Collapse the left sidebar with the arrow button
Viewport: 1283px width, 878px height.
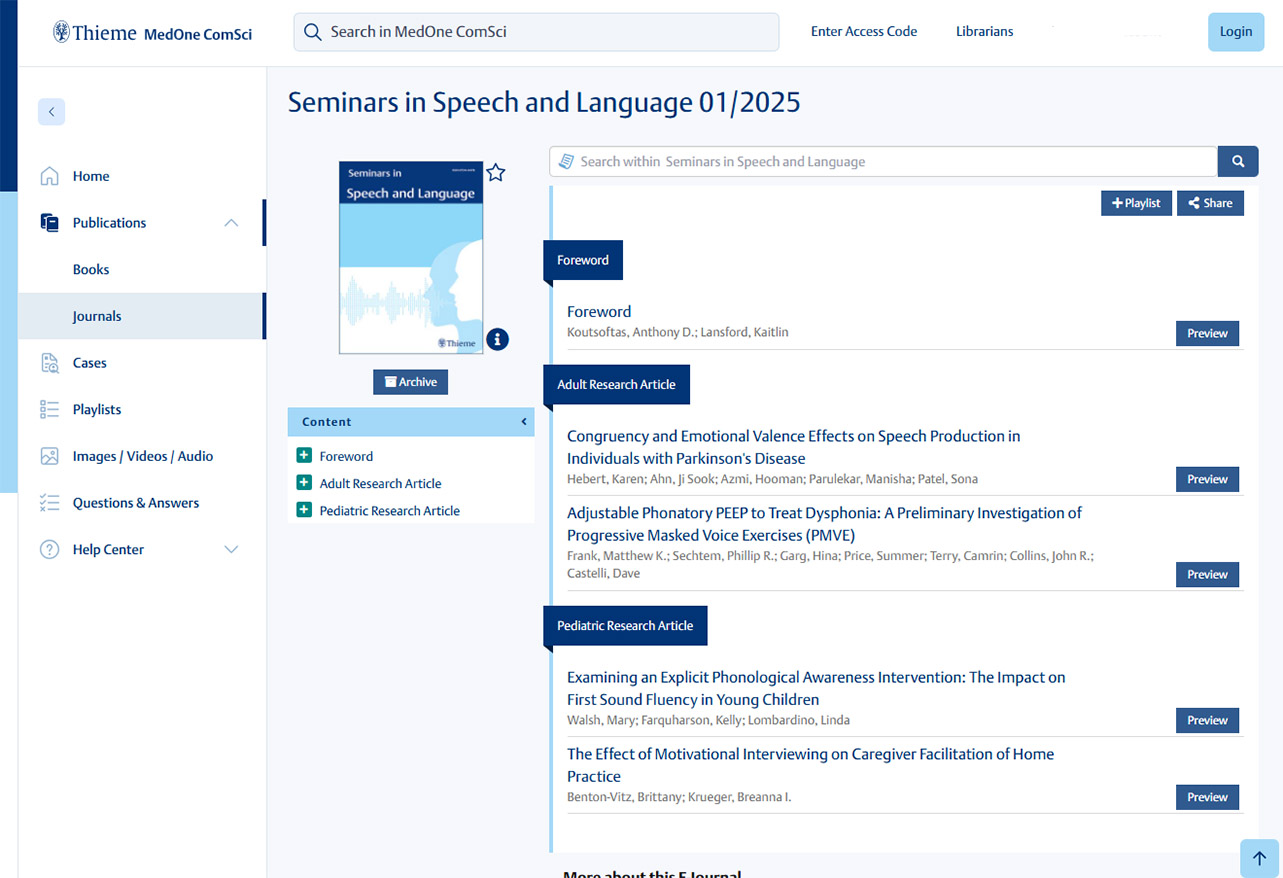click(51, 111)
